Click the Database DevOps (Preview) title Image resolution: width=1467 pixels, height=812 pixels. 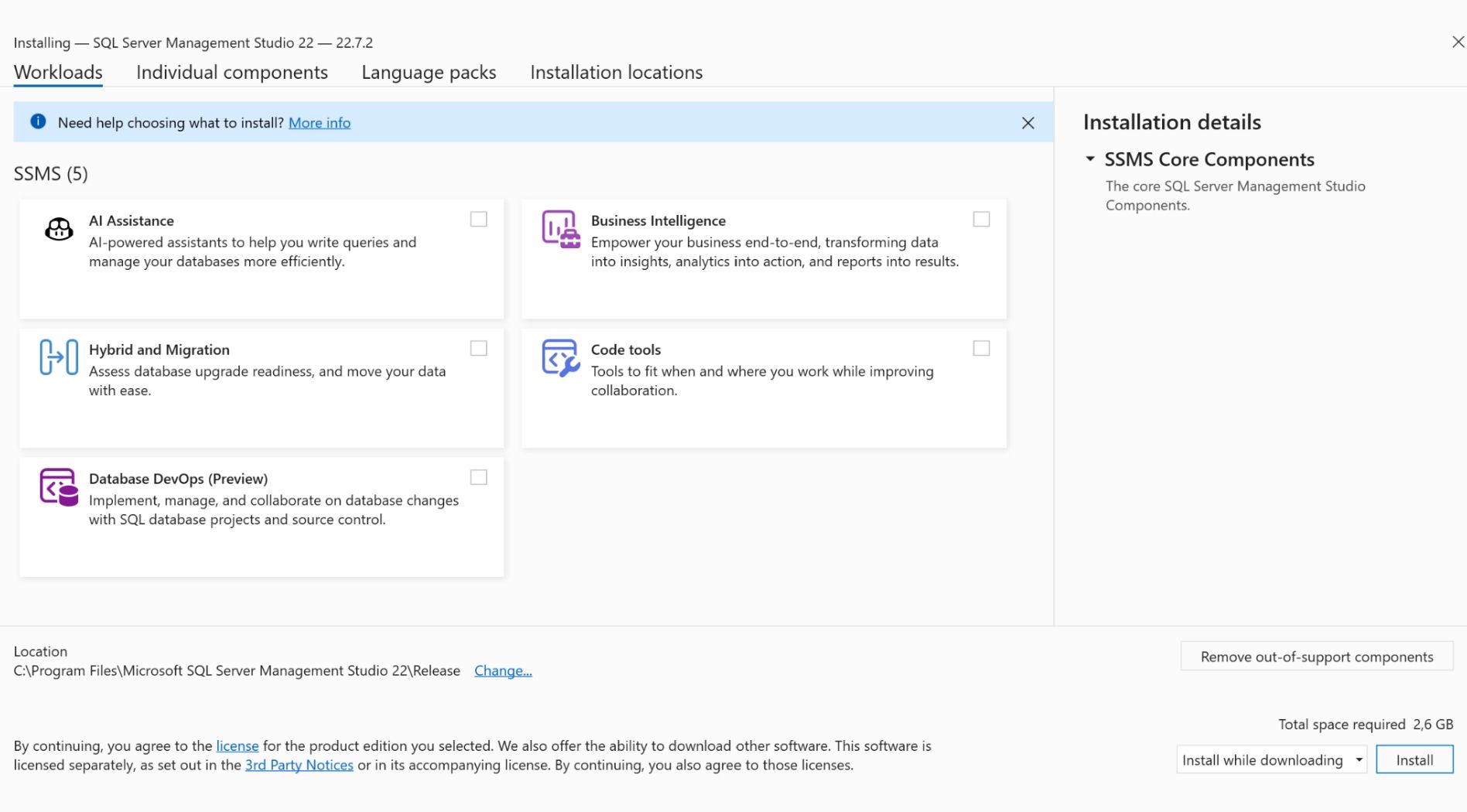179,479
